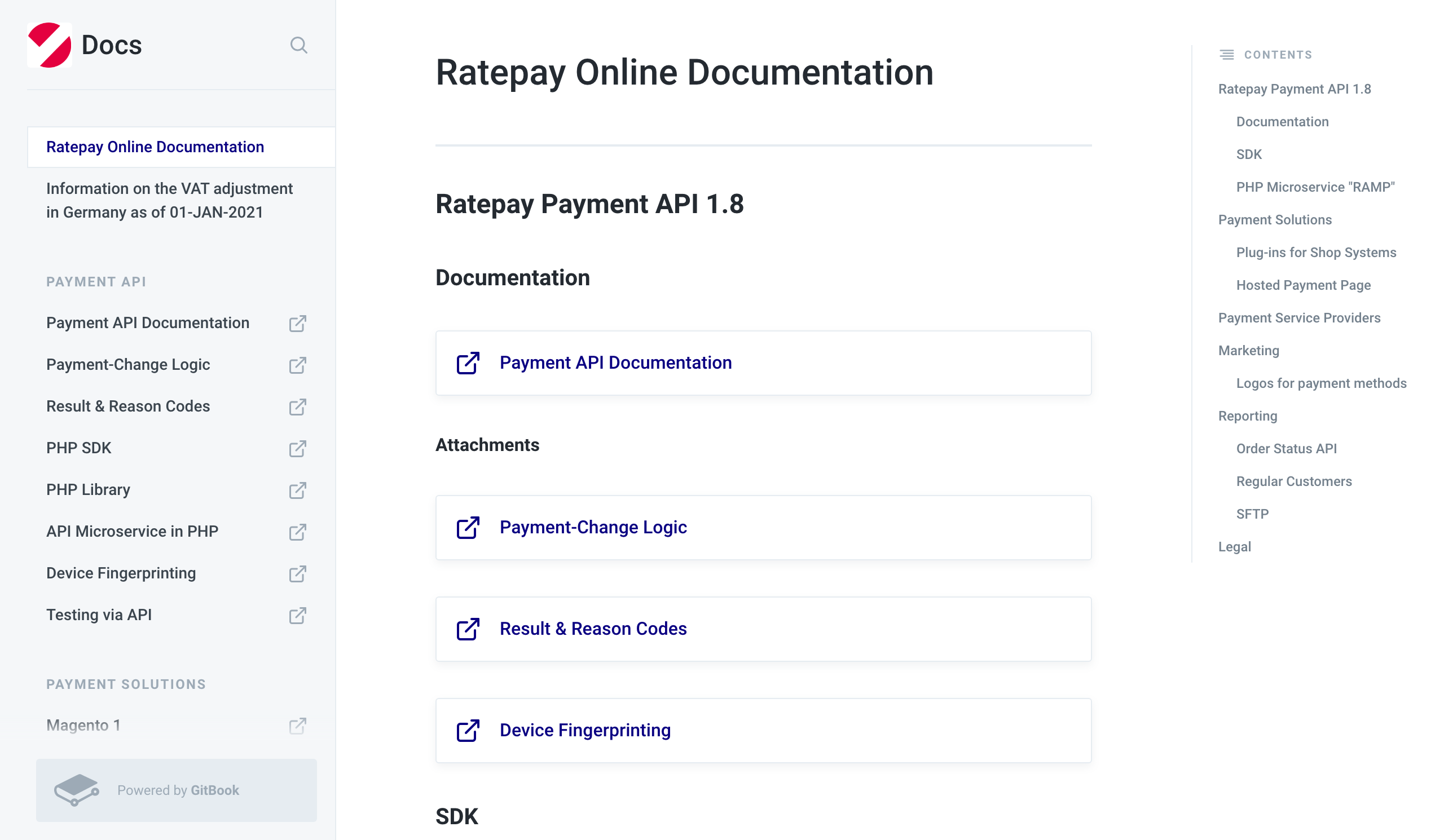The width and height of the screenshot is (1444, 840).
Task: Open Result & Reason Codes card link
Action: [763, 629]
